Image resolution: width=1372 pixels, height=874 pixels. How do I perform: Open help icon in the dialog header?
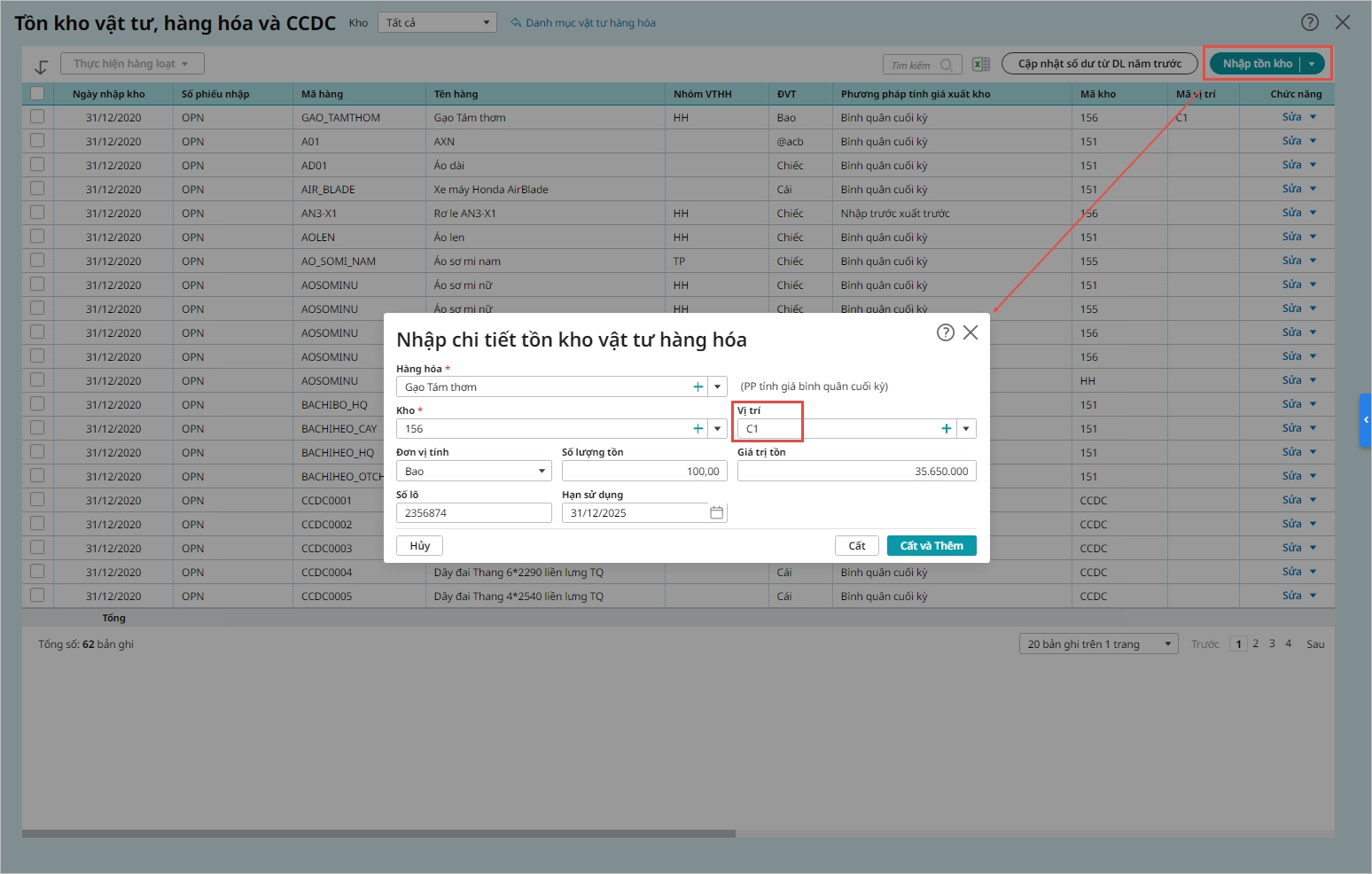pos(946,332)
